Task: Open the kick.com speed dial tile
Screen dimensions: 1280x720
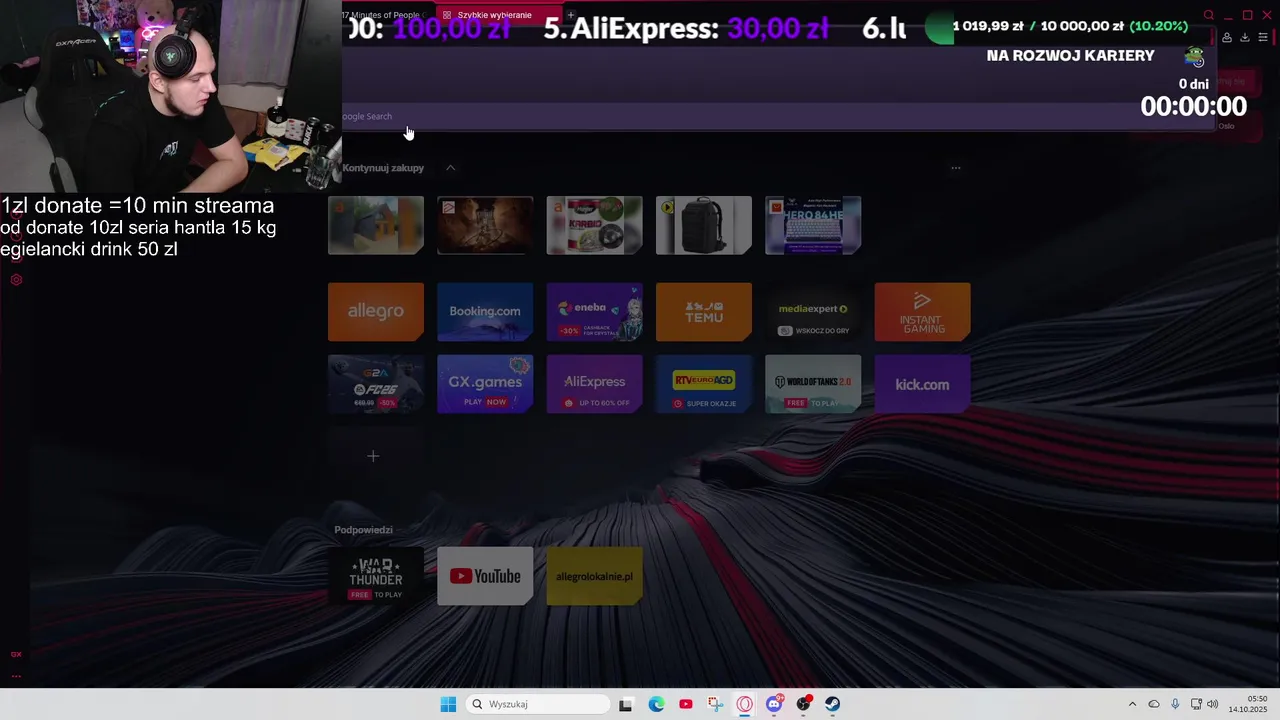Action: (922, 384)
